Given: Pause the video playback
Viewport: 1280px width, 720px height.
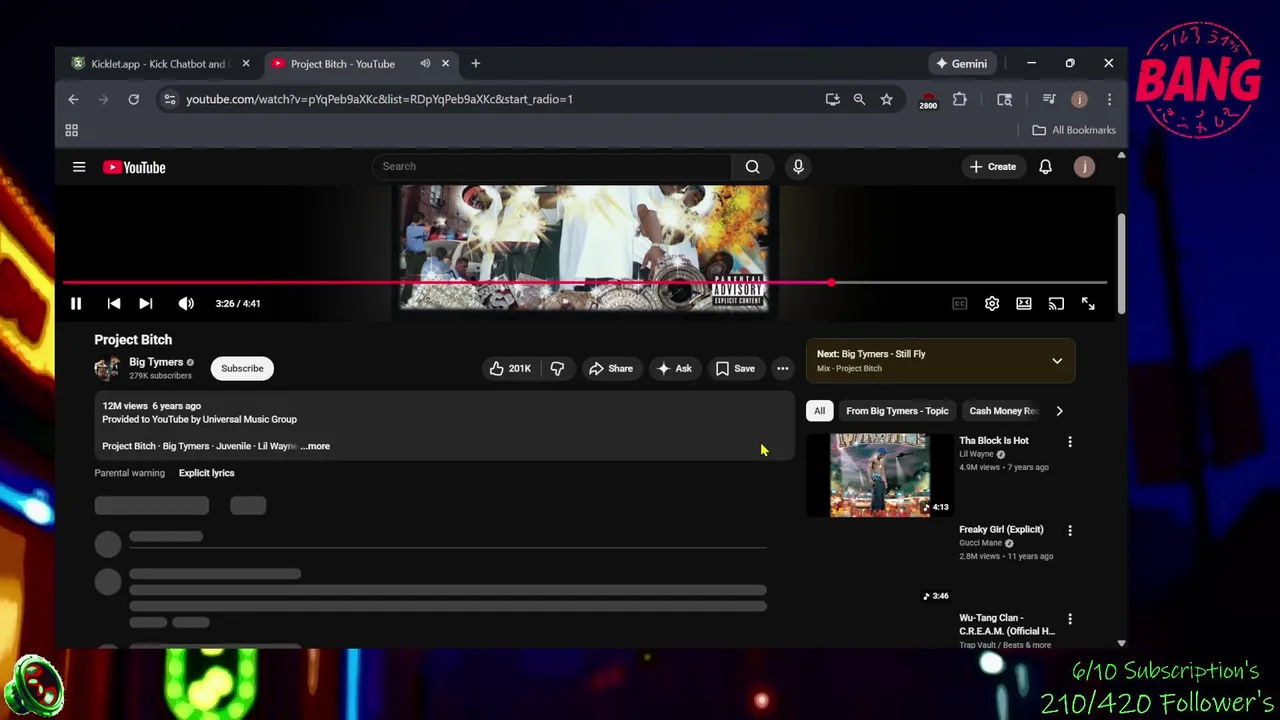Looking at the screenshot, I should pyautogui.click(x=76, y=303).
